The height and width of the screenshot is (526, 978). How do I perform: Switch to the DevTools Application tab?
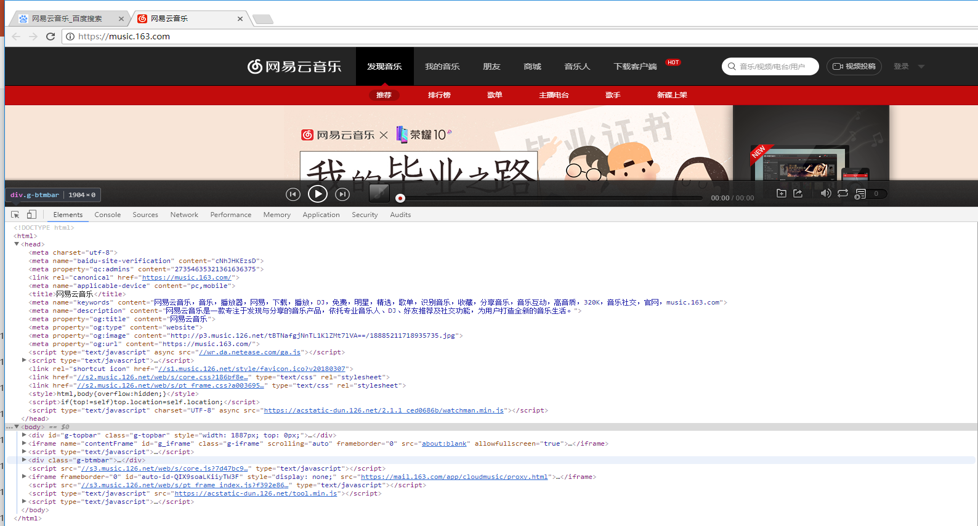[x=321, y=215]
